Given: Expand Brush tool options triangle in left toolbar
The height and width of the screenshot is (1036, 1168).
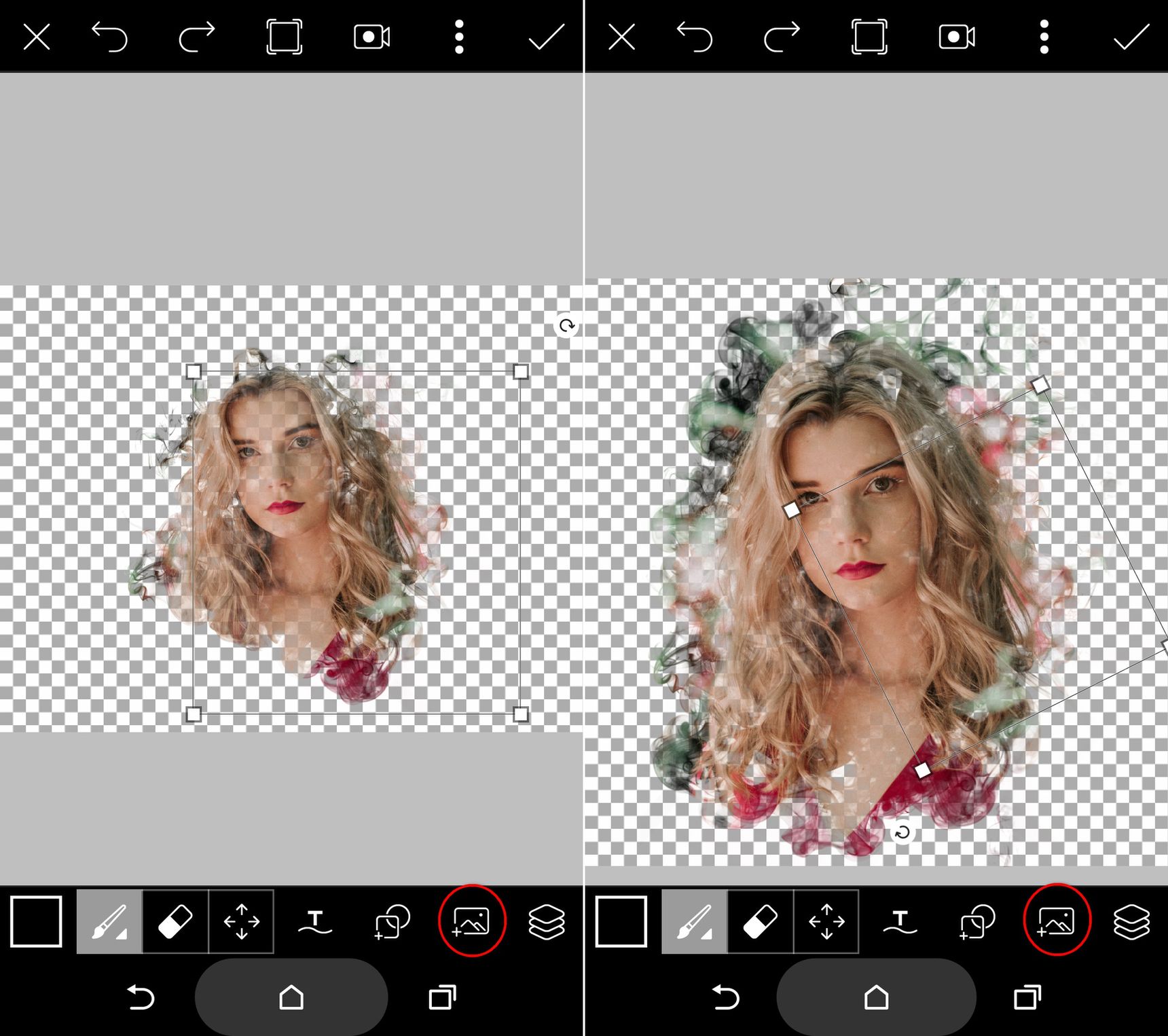Looking at the screenshot, I should (122, 934).
